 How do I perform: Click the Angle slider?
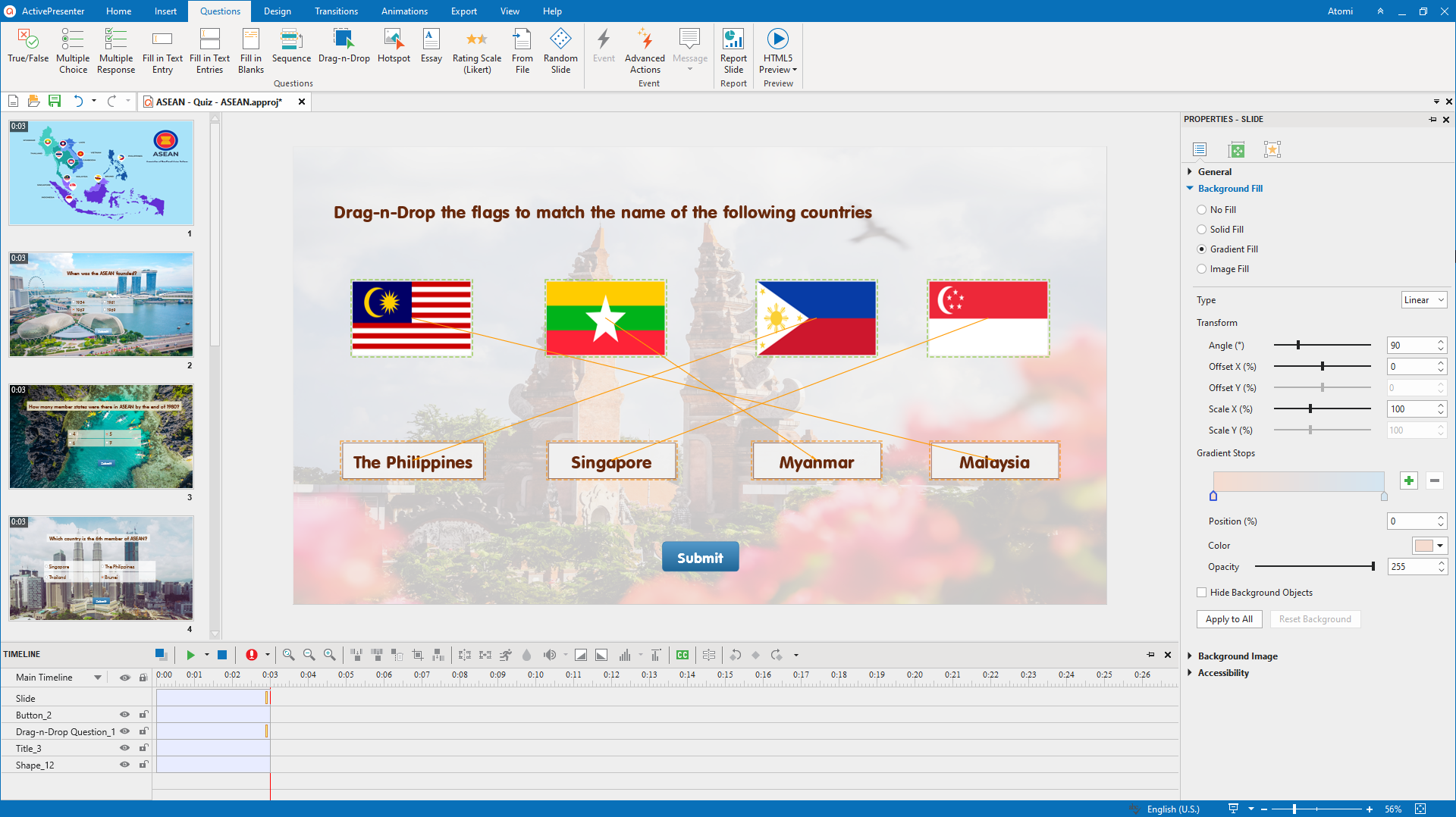(x=1322, y=346)
